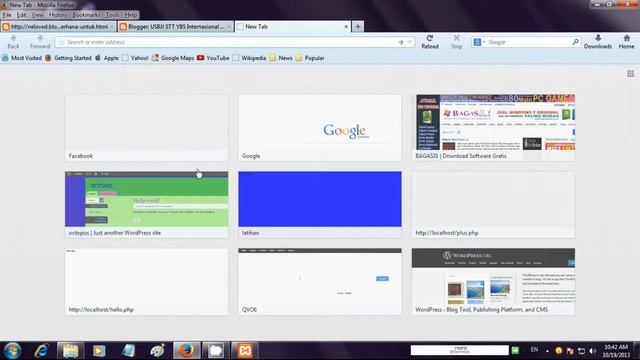Open the search engine selector dropdown
Screen dimensions: 640x360
(479, 42)
